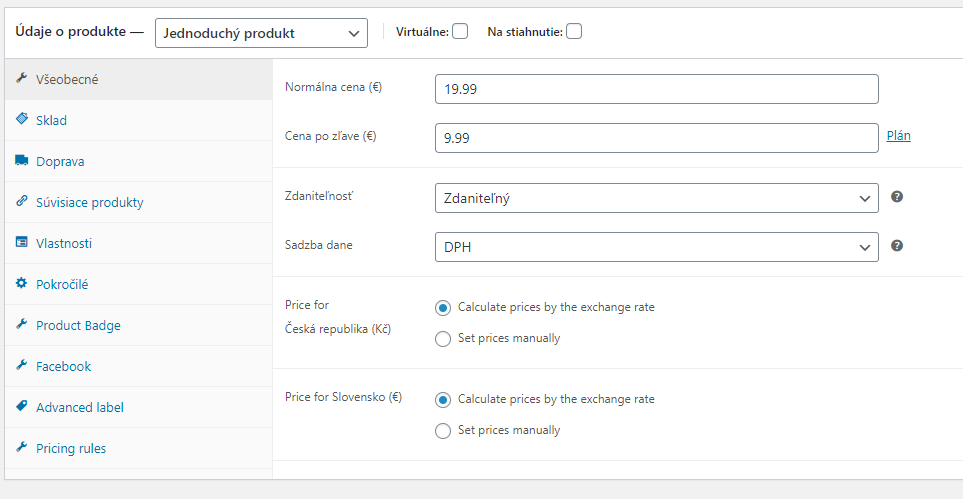Open the Jednoduchý produkt type dropdown
This screenshot has height=499, width=963.
[262, 33]
